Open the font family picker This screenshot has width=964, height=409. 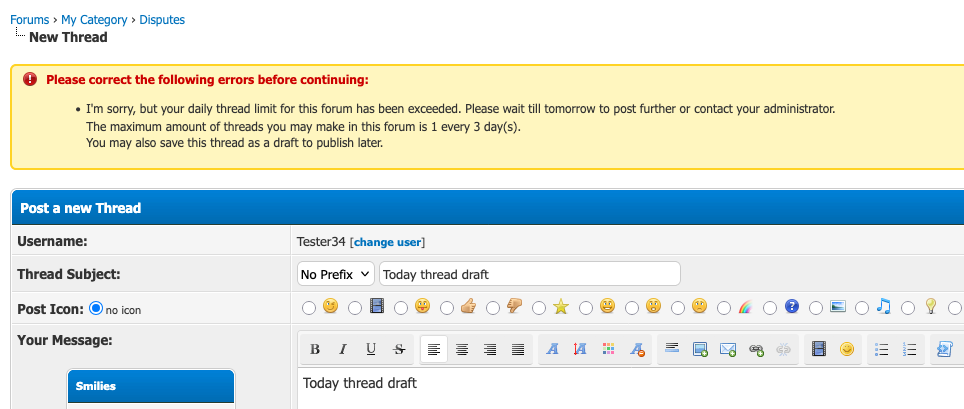pos(550,349)
